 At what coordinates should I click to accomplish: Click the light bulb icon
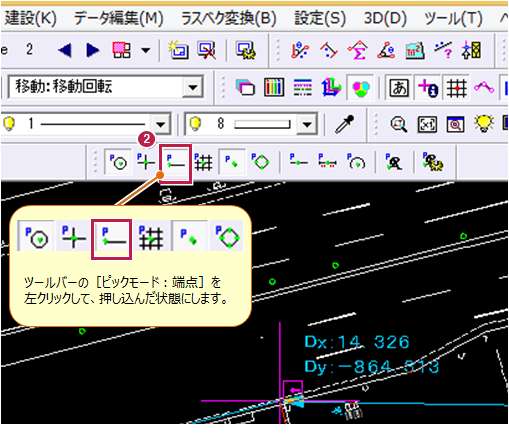point(484,124)
